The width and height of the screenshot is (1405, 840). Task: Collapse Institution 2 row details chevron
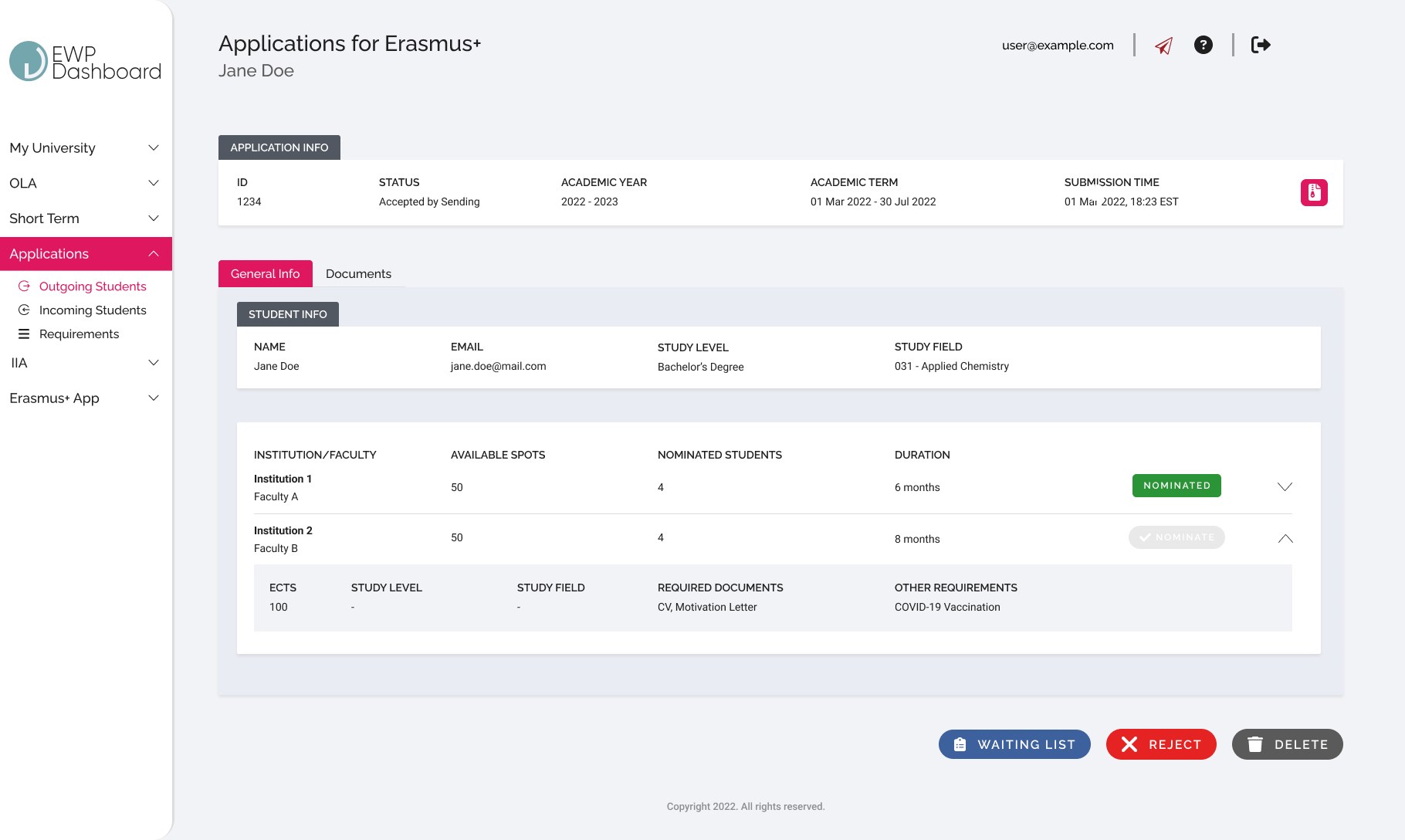(1285, 538)
